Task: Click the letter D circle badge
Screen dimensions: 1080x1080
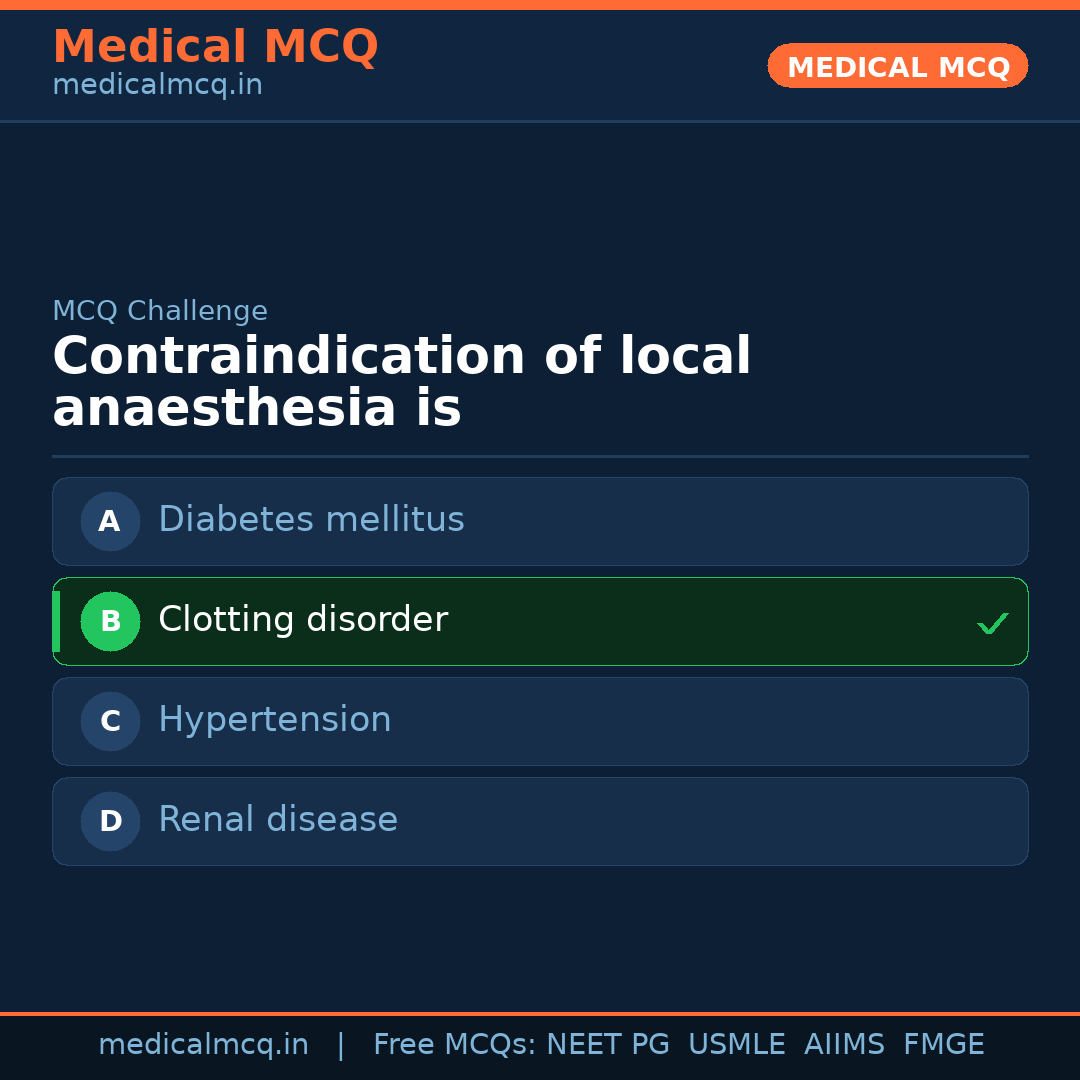Action: point(110,821)
